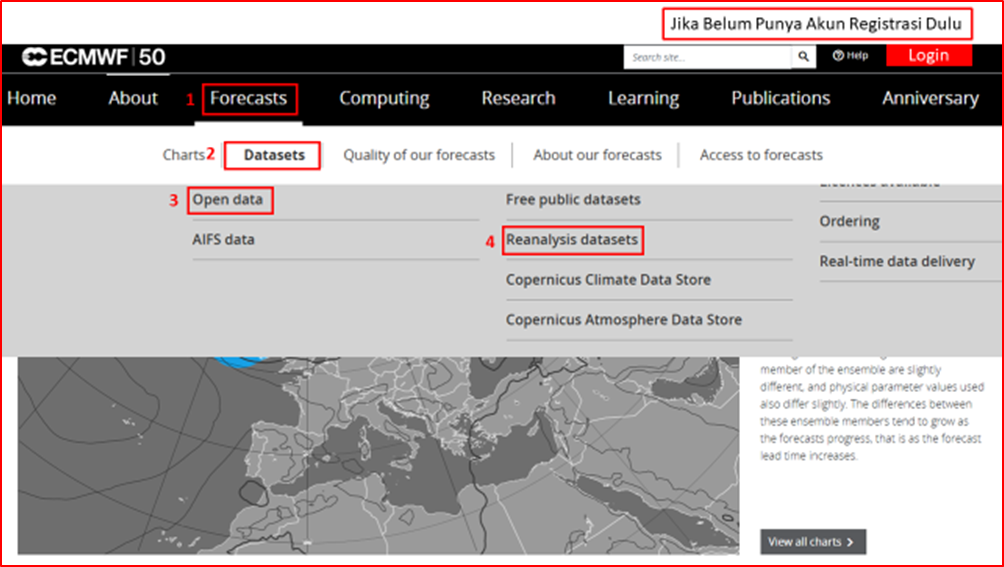Screen dimensions: 1004x567
Task: Select About our forecasts submenu
Action: [x=597, y=155]
